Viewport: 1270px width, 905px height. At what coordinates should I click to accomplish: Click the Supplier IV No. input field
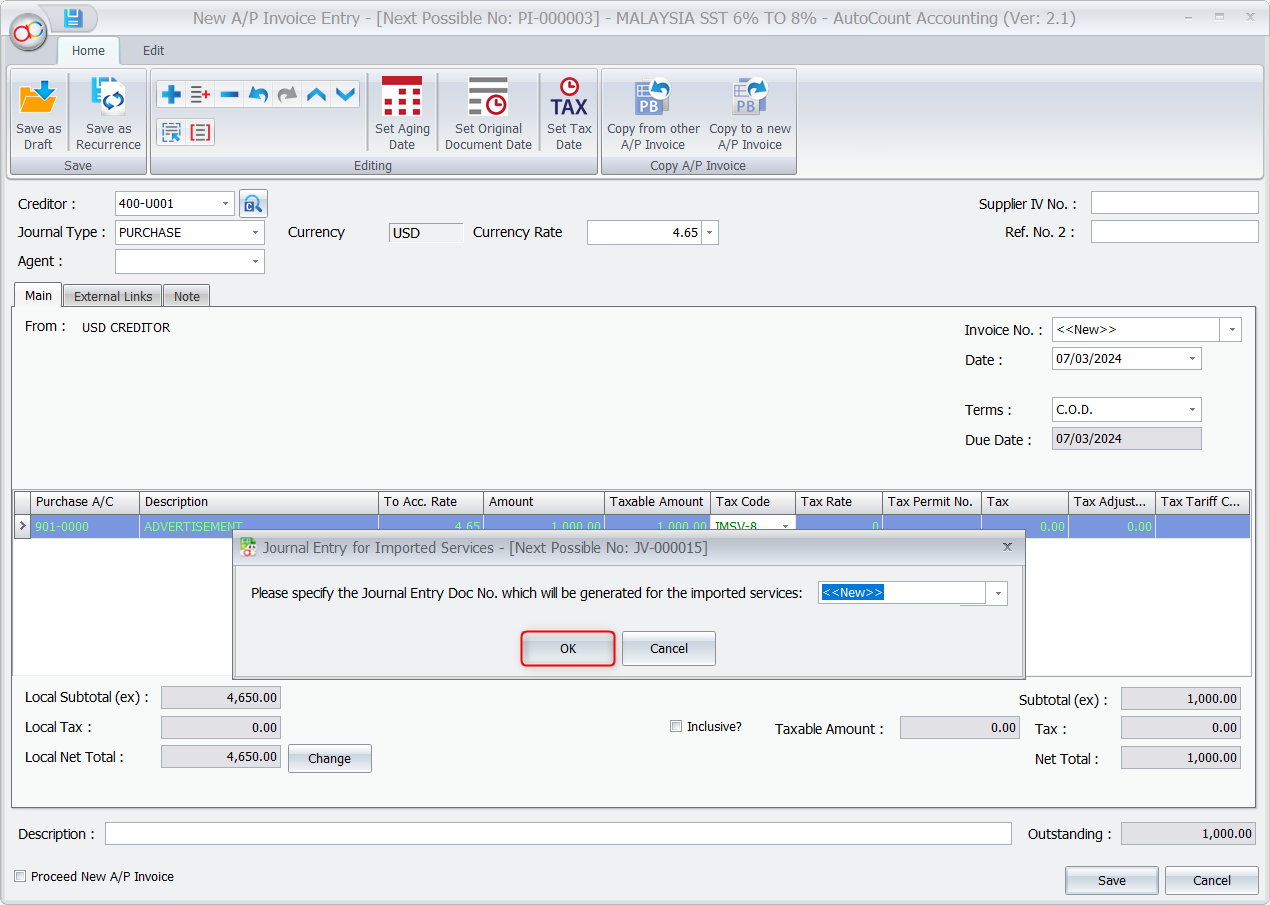(1174, 204)
